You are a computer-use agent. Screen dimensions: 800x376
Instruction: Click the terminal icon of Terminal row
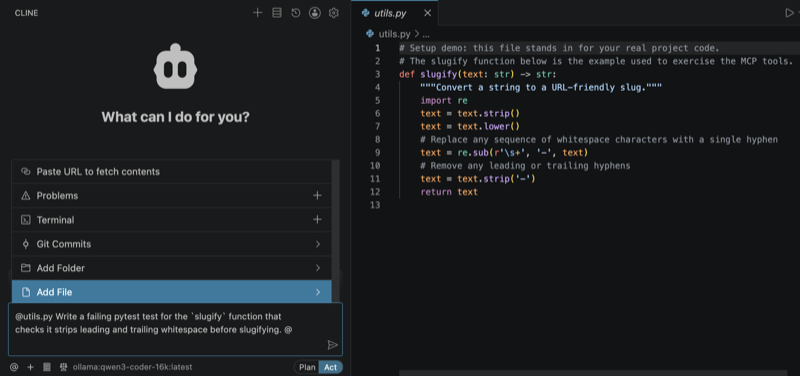pos(26,220)
